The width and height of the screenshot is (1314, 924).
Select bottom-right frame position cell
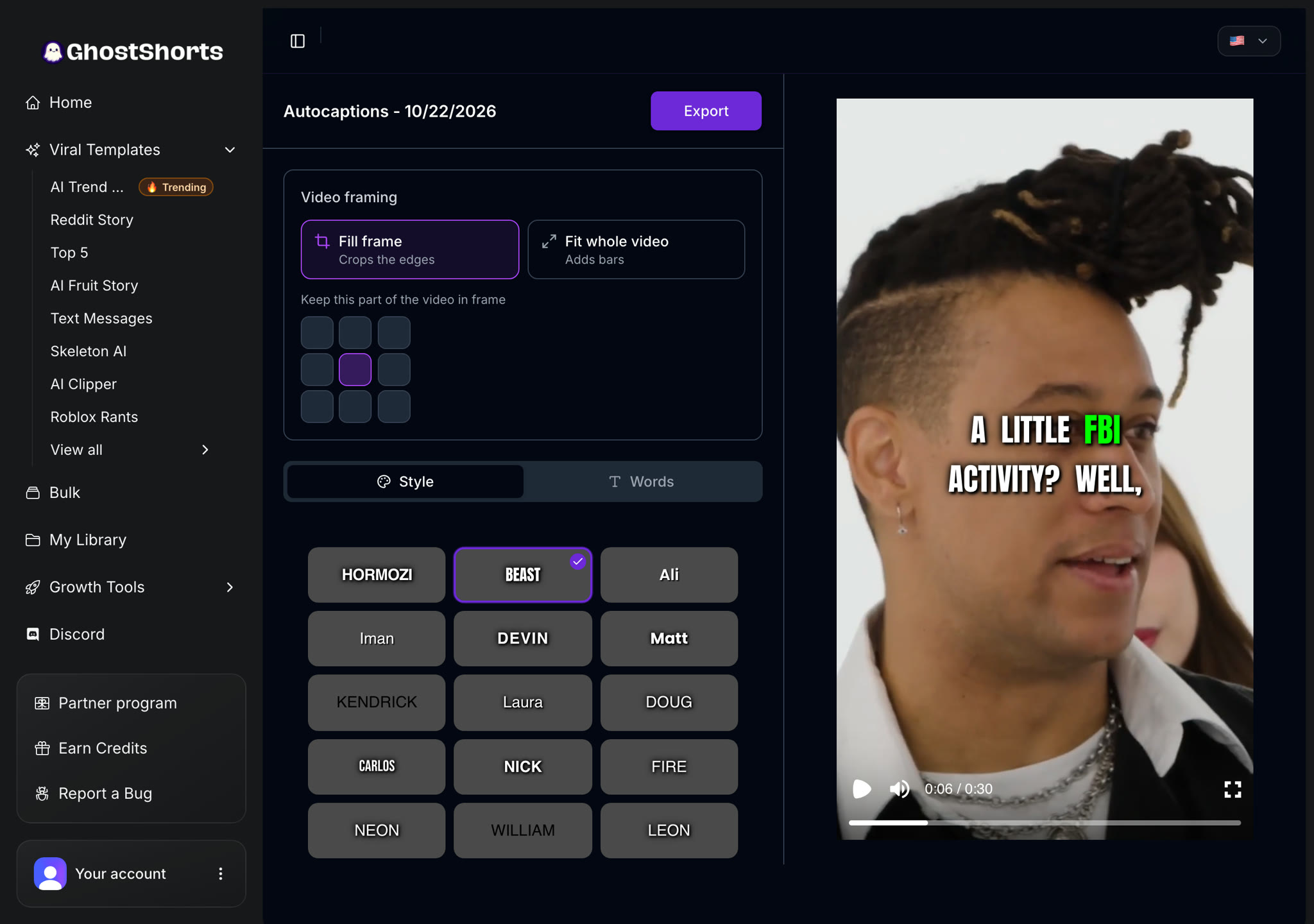[x=394, y=407]
